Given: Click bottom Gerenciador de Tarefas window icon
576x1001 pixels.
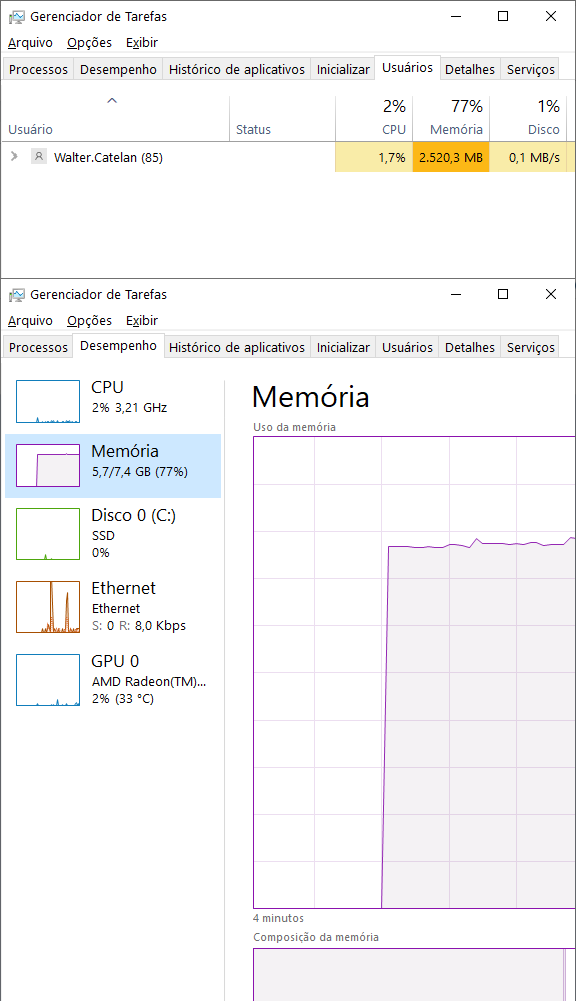Looking at the screenshot, I should click(x=17, y=295).
